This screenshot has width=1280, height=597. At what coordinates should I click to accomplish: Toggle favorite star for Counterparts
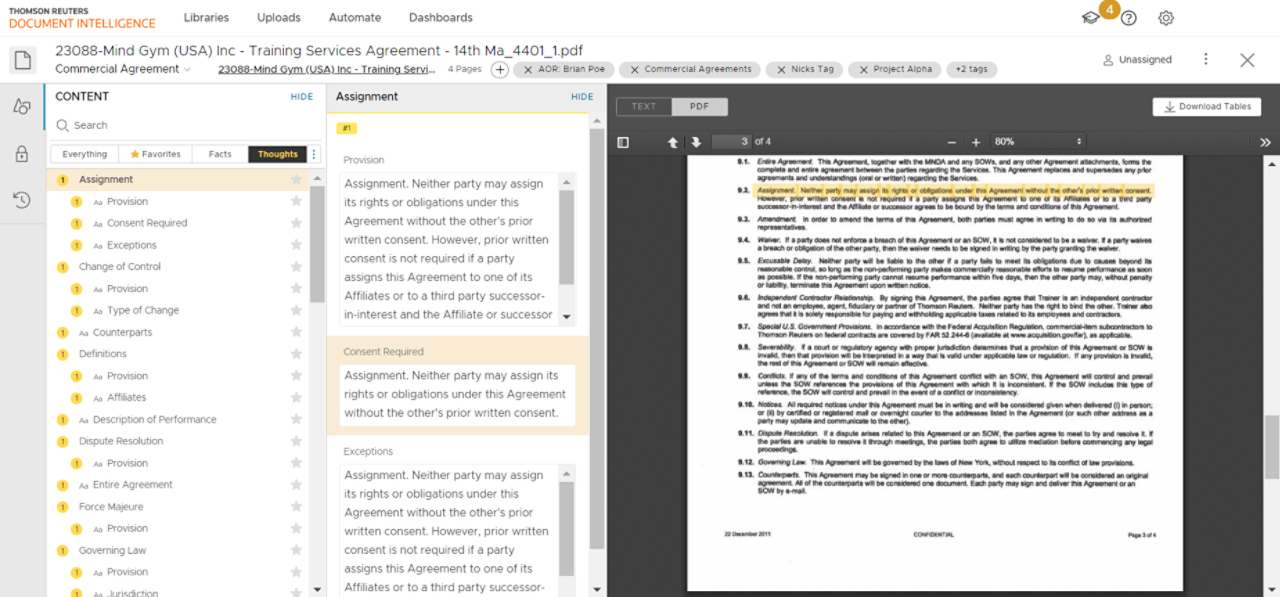(296, 332)
